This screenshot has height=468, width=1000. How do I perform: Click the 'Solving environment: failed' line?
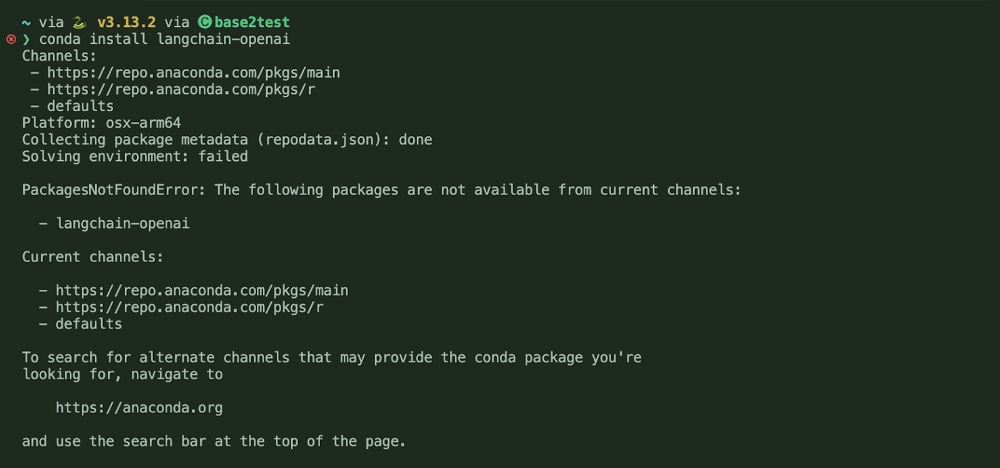pyautogui.click(x=135, y=156)
